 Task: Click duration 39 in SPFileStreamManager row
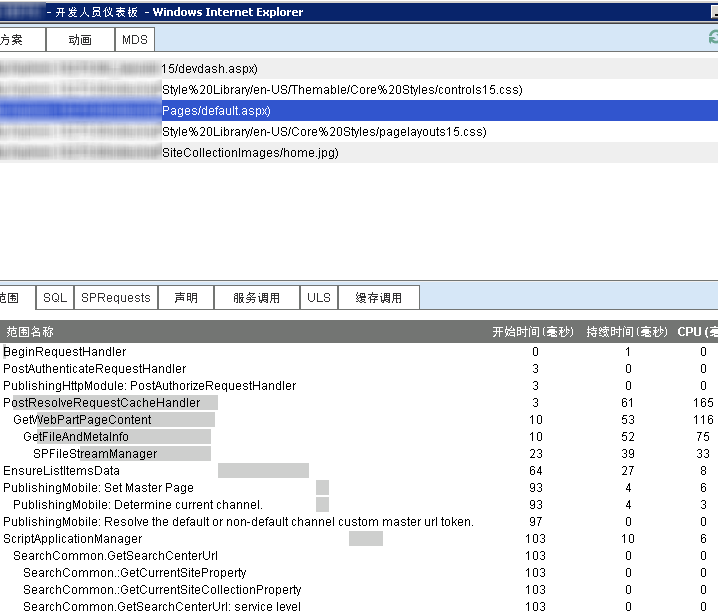627,453
